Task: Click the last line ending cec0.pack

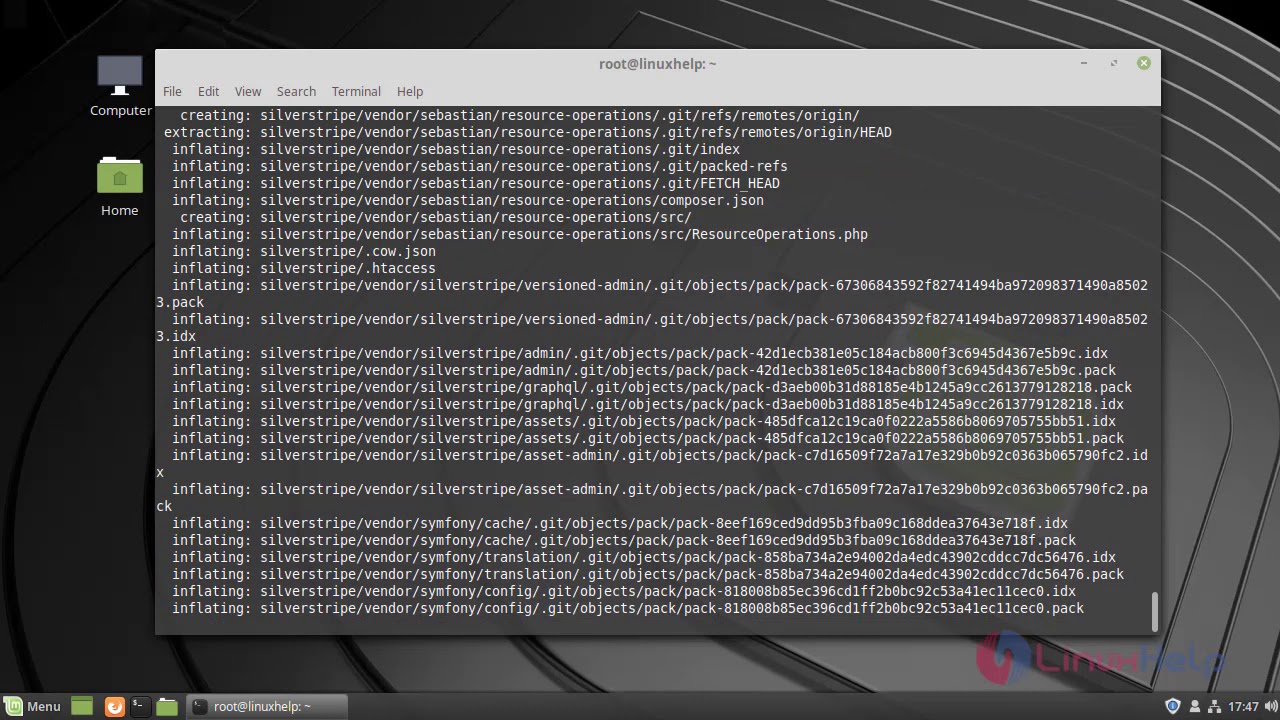Action: [x=628, y=608]
